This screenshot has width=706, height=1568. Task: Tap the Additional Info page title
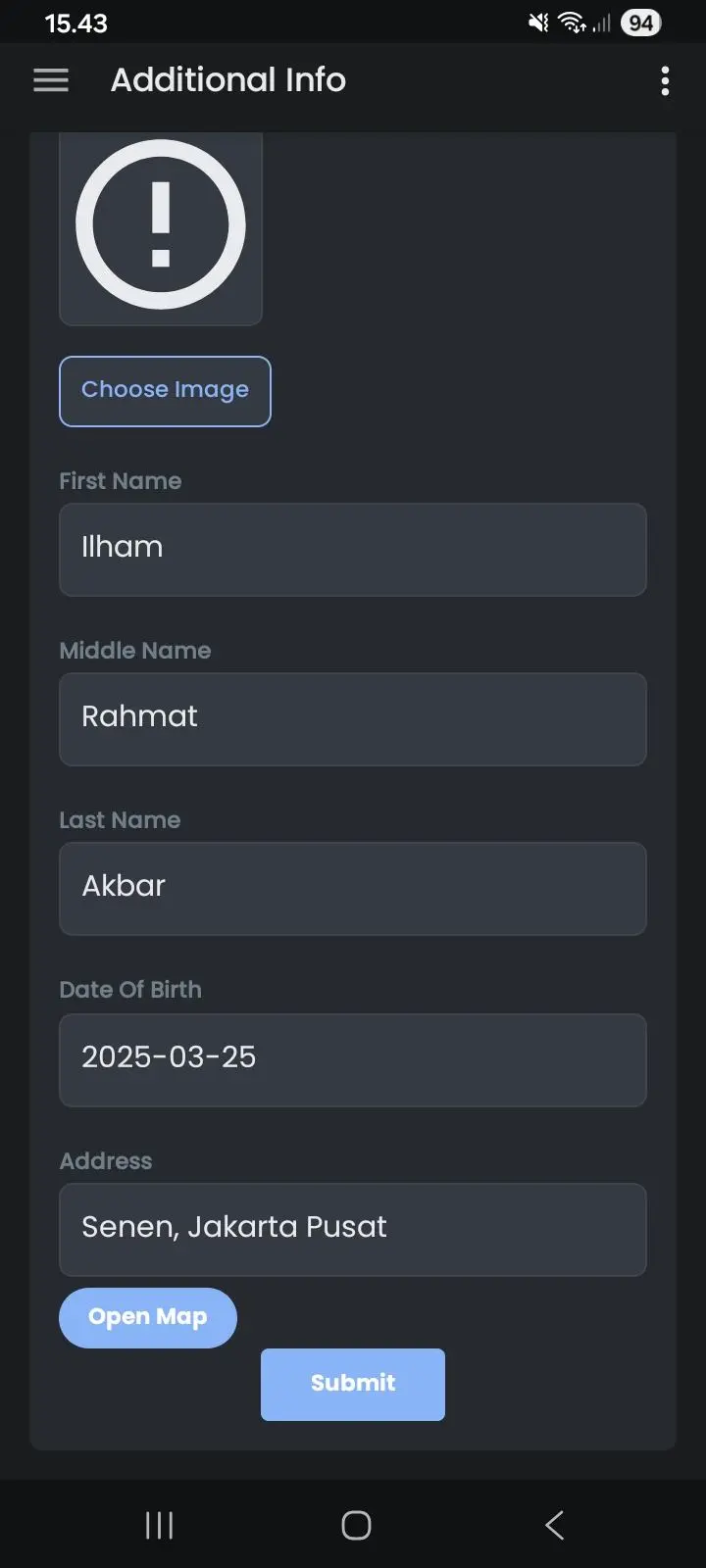click(228, 80)
